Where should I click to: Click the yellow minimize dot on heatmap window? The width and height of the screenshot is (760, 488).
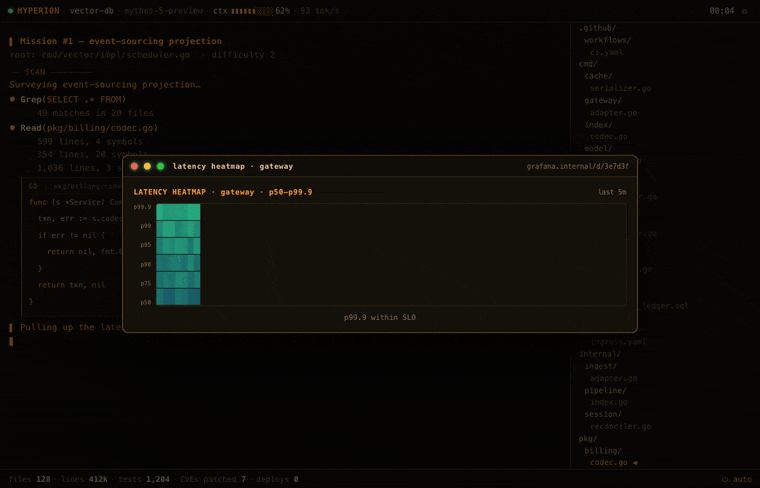pos(147,166)
